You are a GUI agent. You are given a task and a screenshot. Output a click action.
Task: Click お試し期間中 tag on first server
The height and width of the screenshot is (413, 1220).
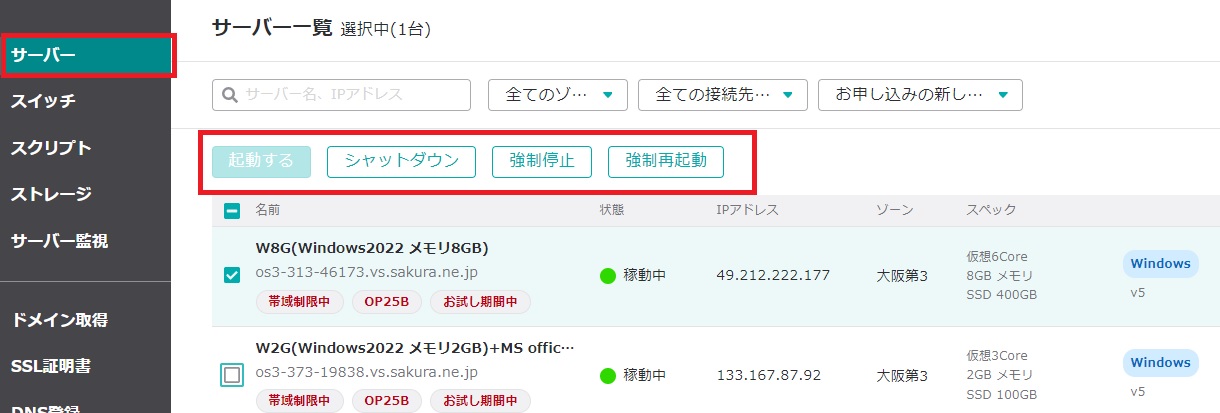pos(480,302)
